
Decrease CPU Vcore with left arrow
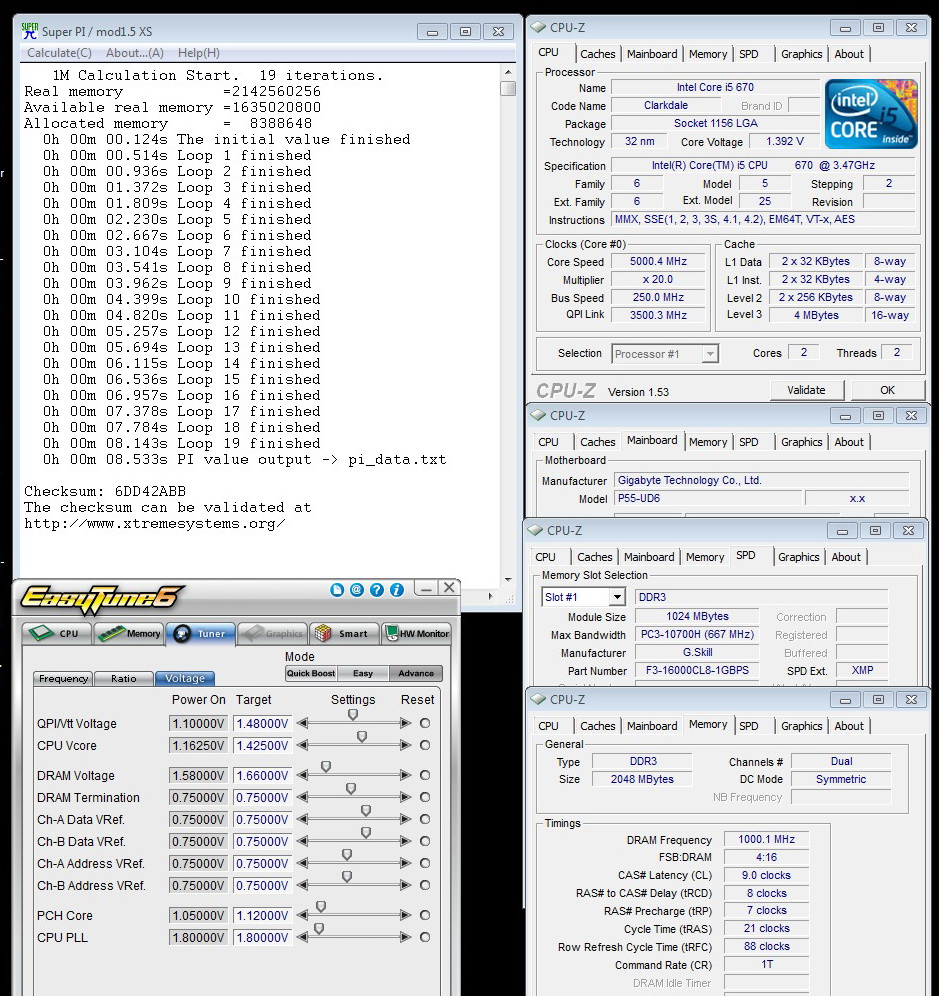(x=302, y=745)
